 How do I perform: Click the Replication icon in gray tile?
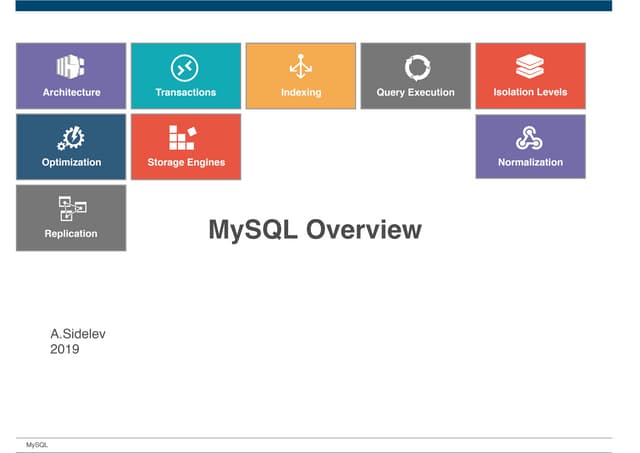tap(71, 208)
